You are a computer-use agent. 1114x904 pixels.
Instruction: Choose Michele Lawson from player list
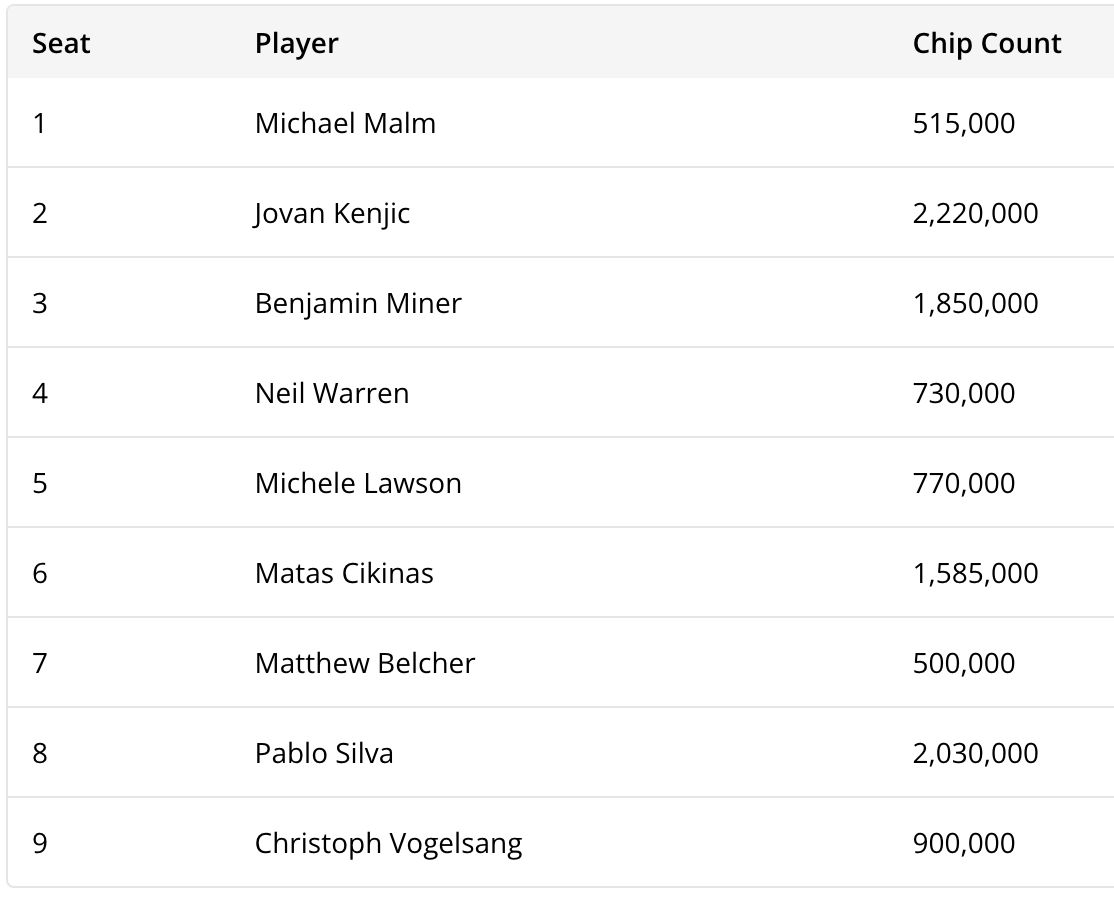coord(358,484)
